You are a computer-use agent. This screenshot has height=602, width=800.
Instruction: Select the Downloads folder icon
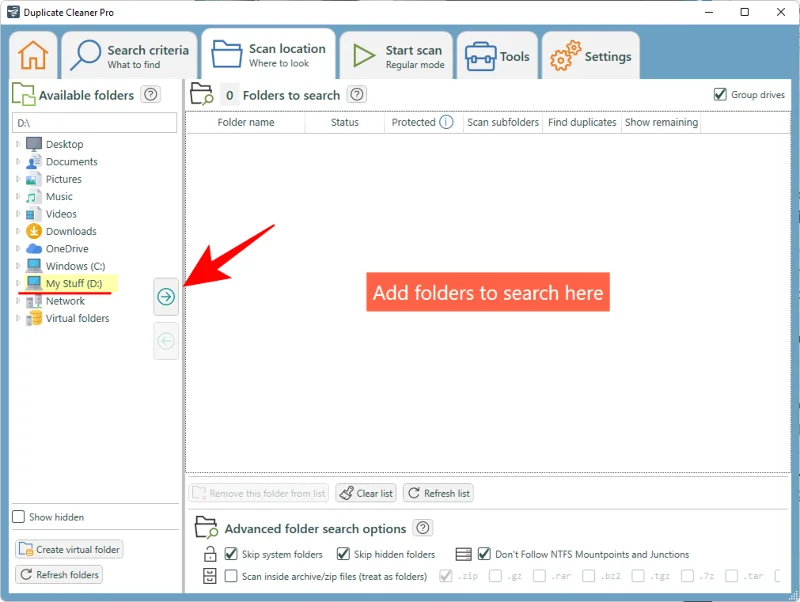click(x=34, y=231)
